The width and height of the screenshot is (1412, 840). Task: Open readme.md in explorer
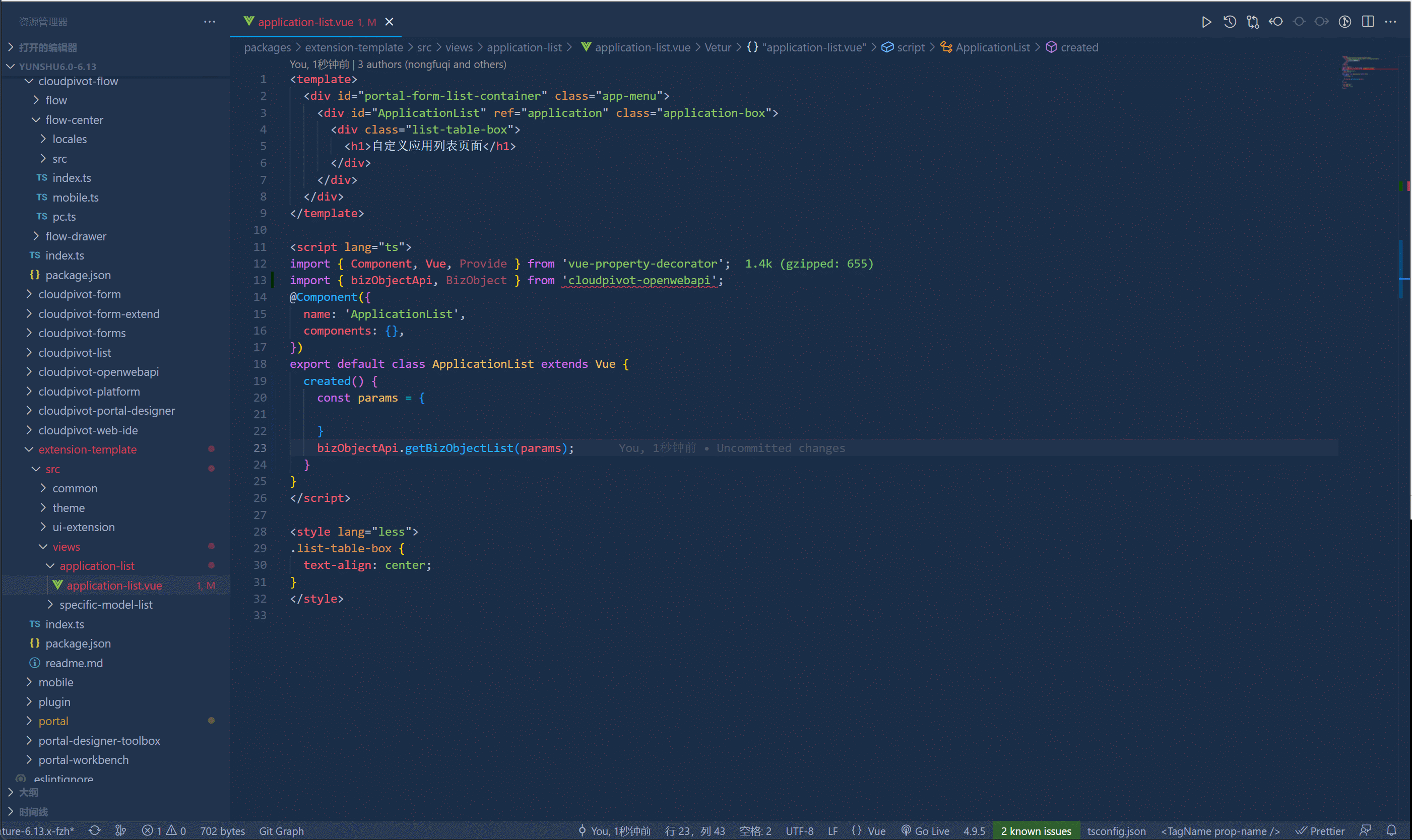115,663
